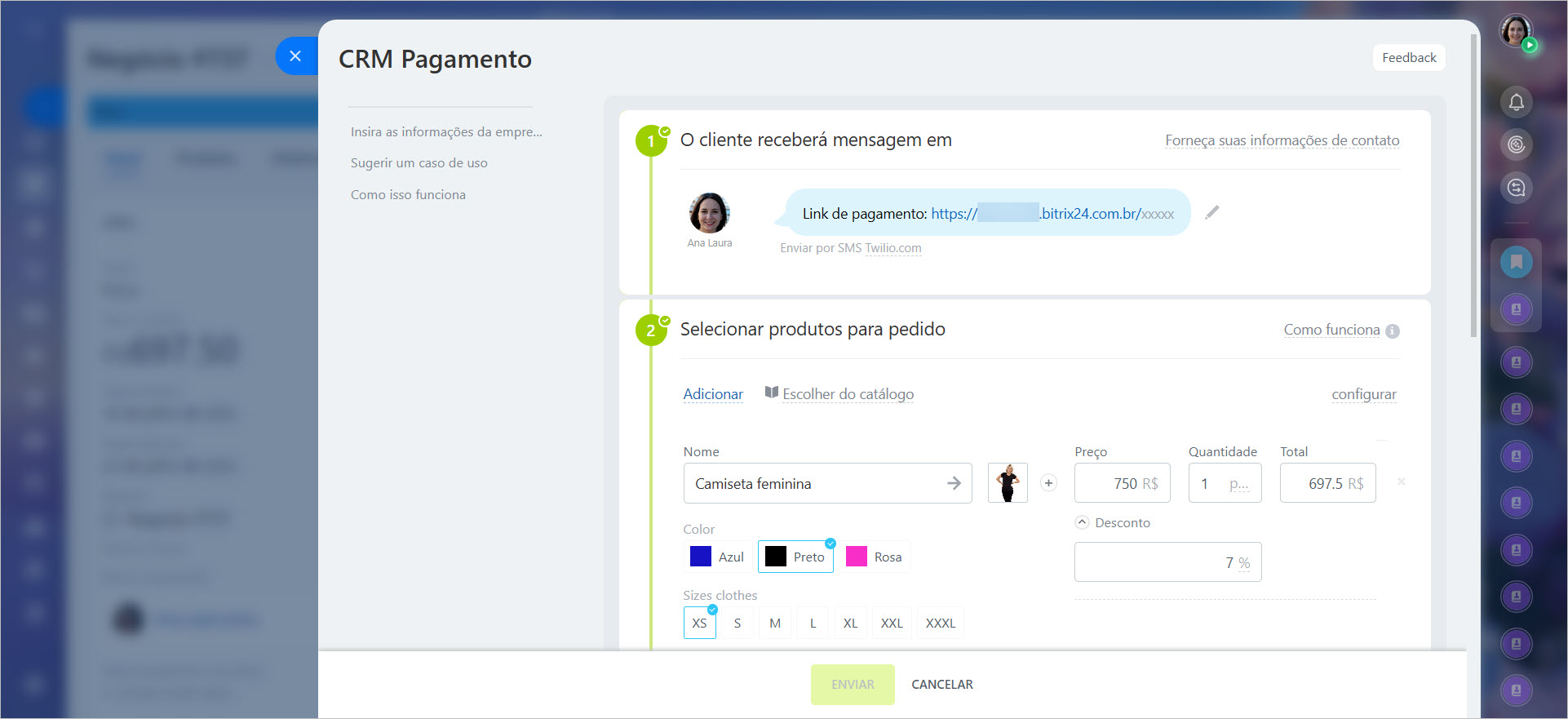Open the Como funciona help link
Image resolution: width=1568 pixels, height=719 pixels.
1331,330
